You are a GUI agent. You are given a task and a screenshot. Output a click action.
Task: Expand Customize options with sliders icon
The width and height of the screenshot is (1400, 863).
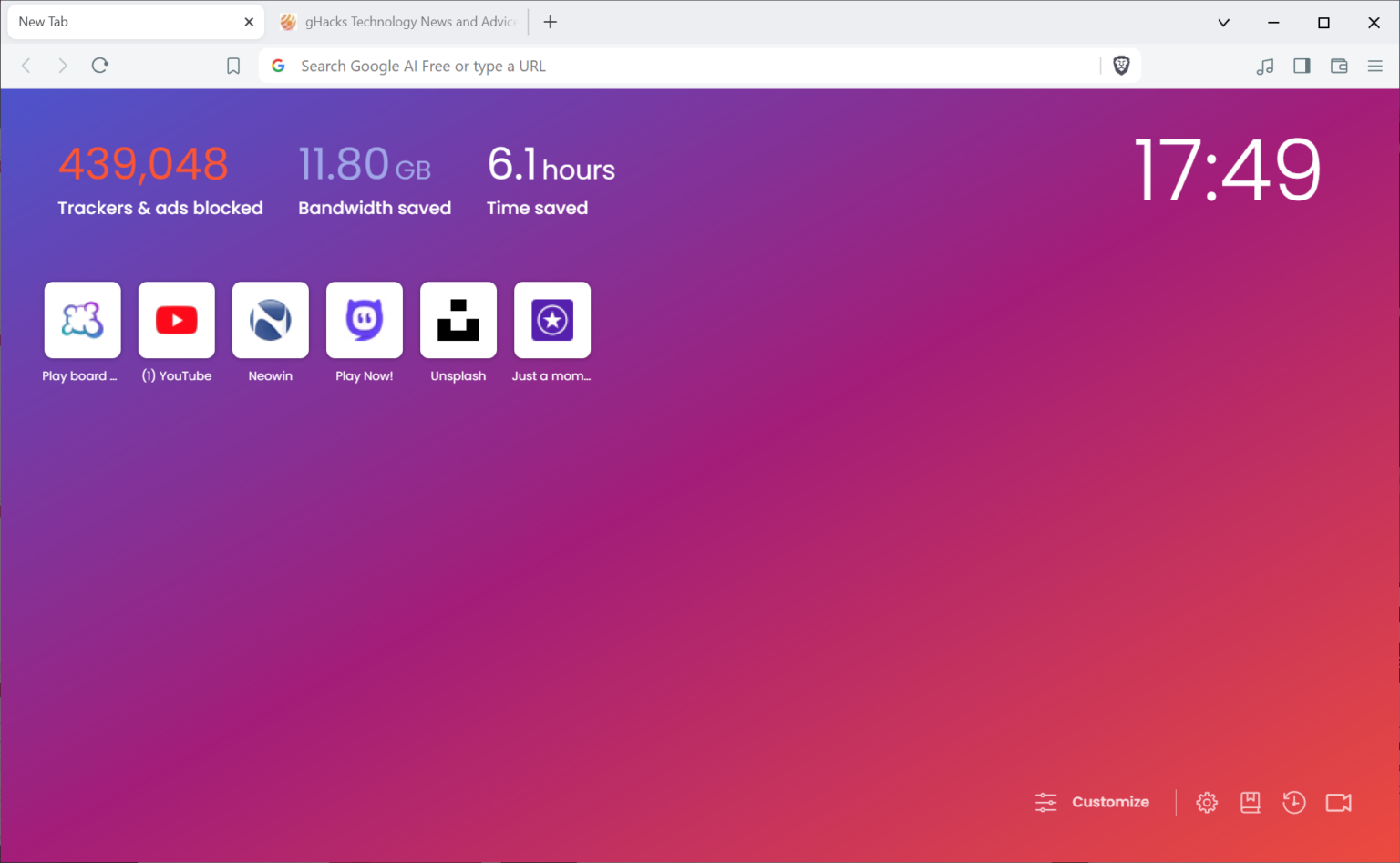pyautogui.click(x=1045, y=802)
